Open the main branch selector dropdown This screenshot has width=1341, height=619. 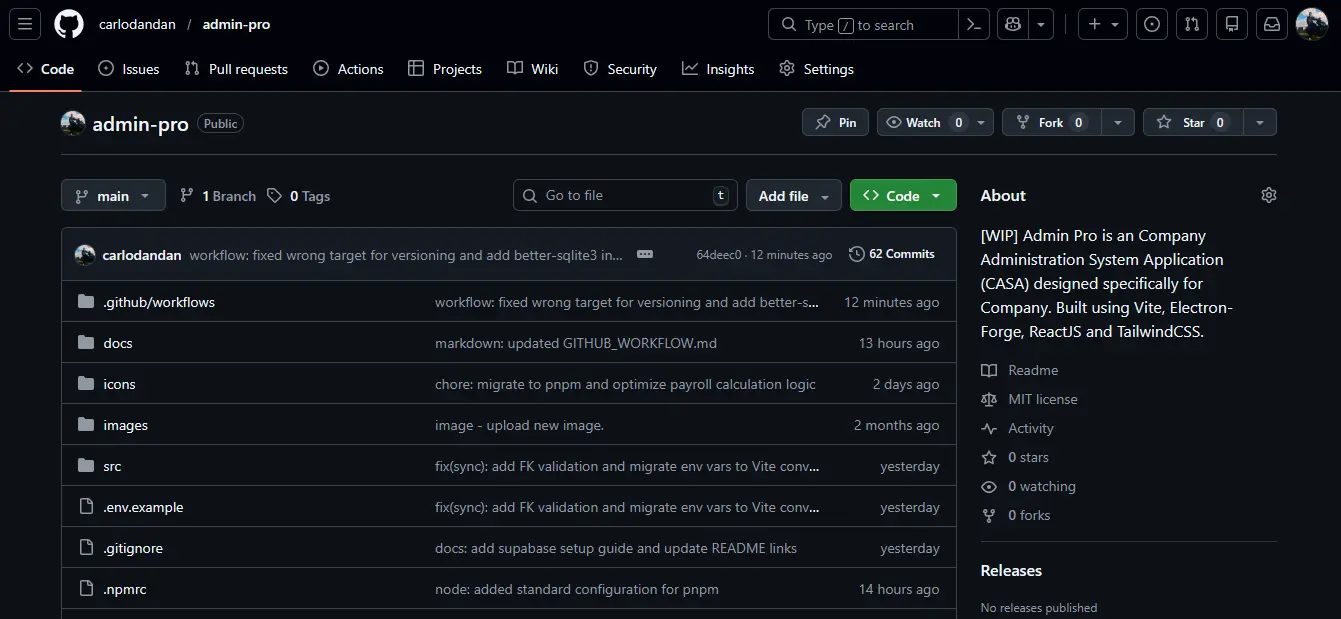pos(113,195)
